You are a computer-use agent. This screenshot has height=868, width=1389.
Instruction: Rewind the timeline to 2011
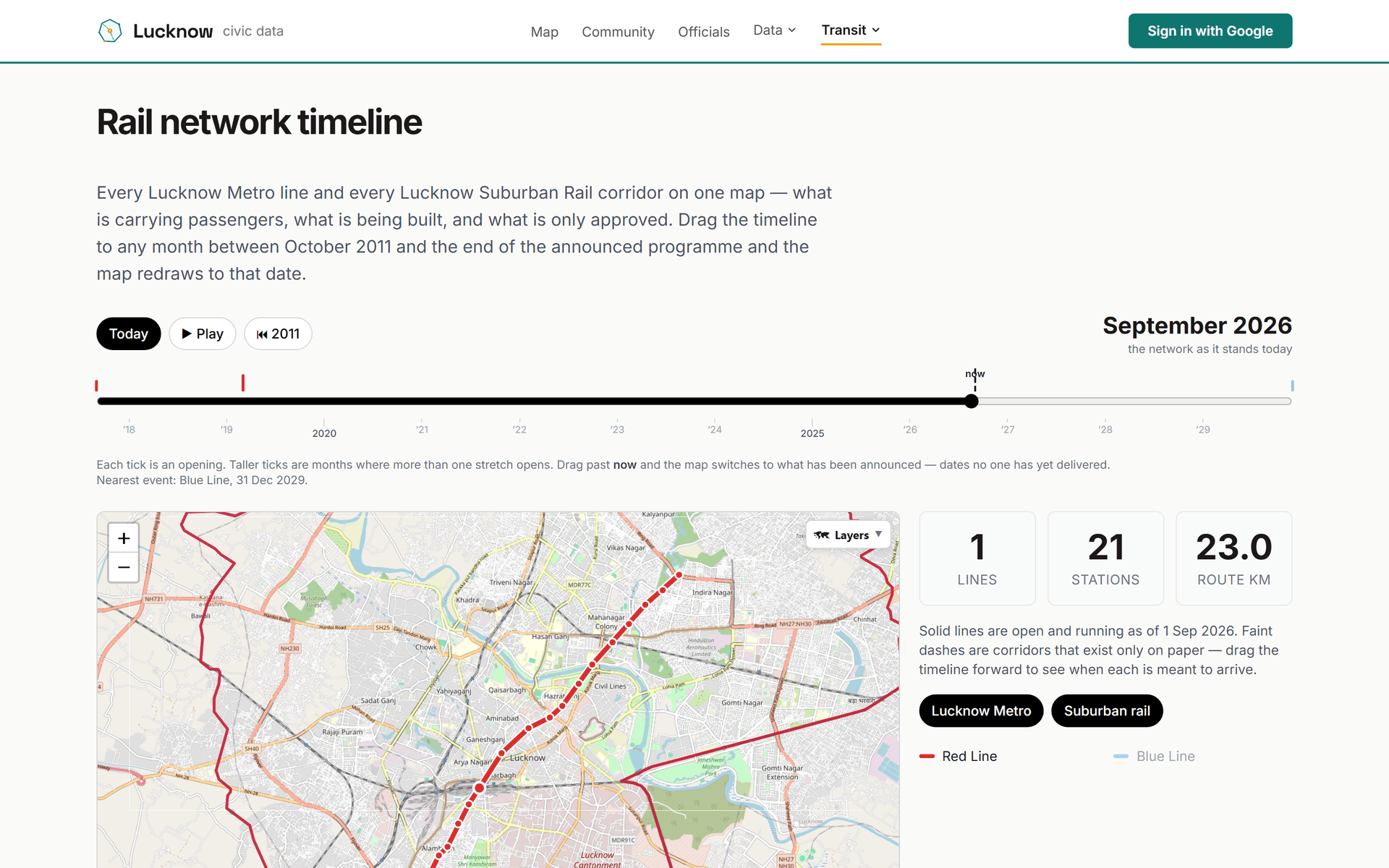pos(278,333)
